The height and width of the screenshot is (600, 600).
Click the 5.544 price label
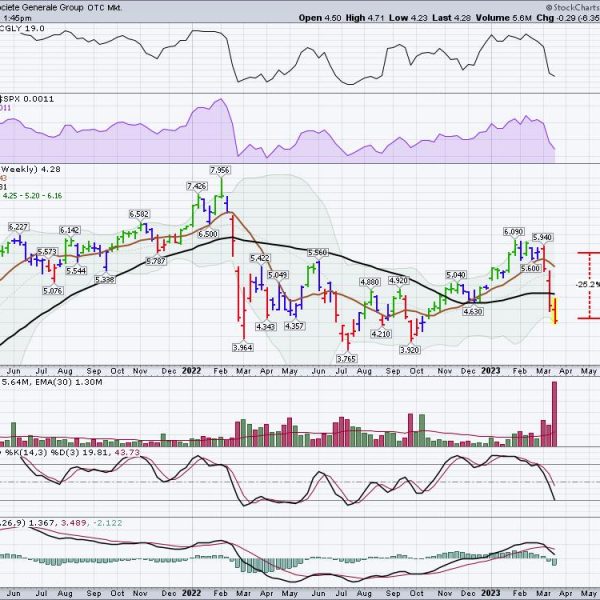tap(76, 271)
